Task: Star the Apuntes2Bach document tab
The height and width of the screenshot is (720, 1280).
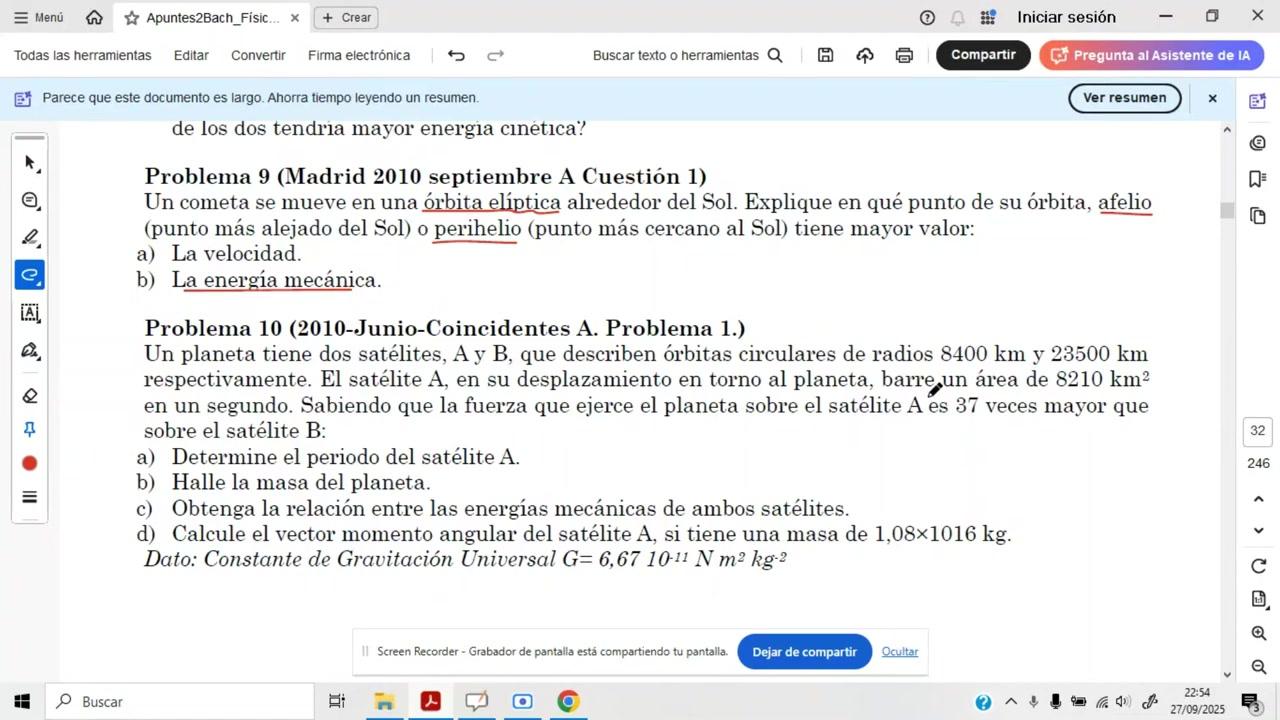Action: (131, 18)
